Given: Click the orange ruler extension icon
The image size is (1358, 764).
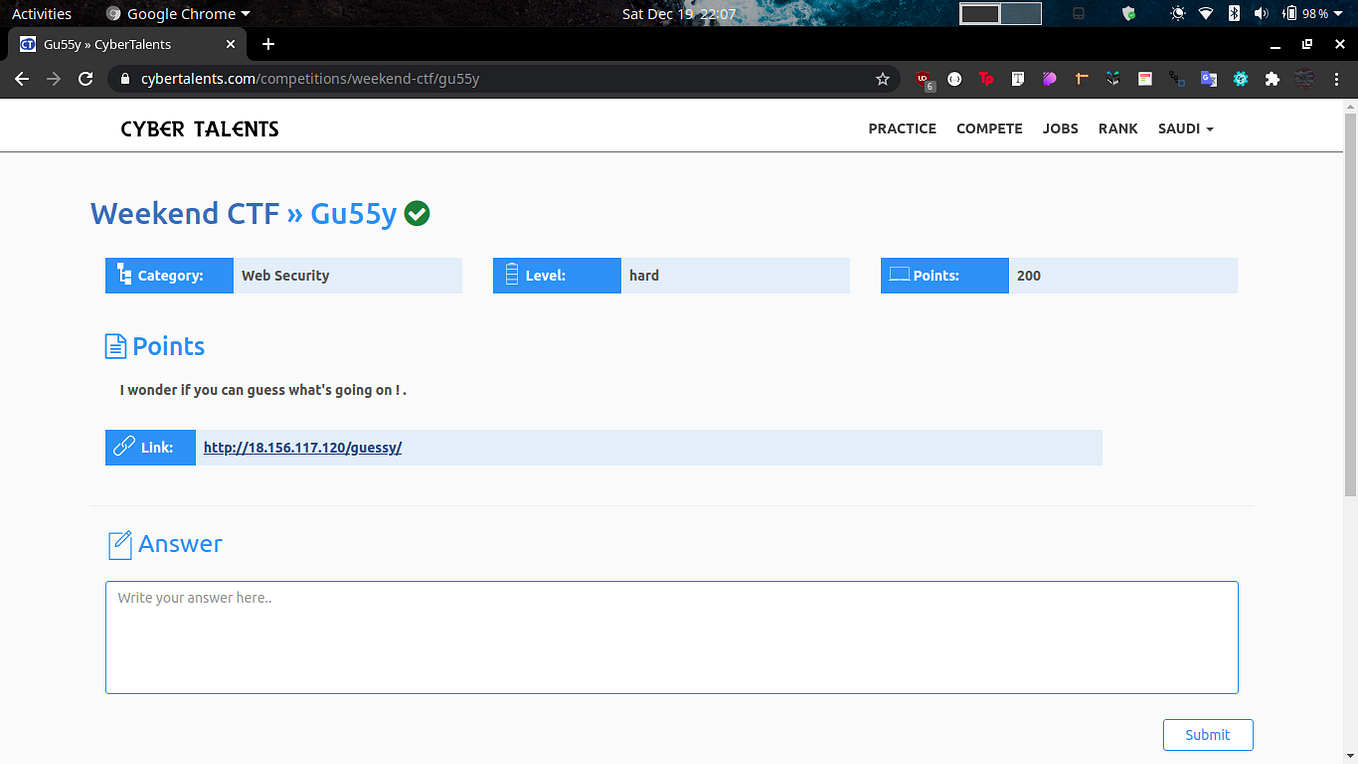Looking at the screenshot, I should pyautogui.click(x=1081, y=79).
